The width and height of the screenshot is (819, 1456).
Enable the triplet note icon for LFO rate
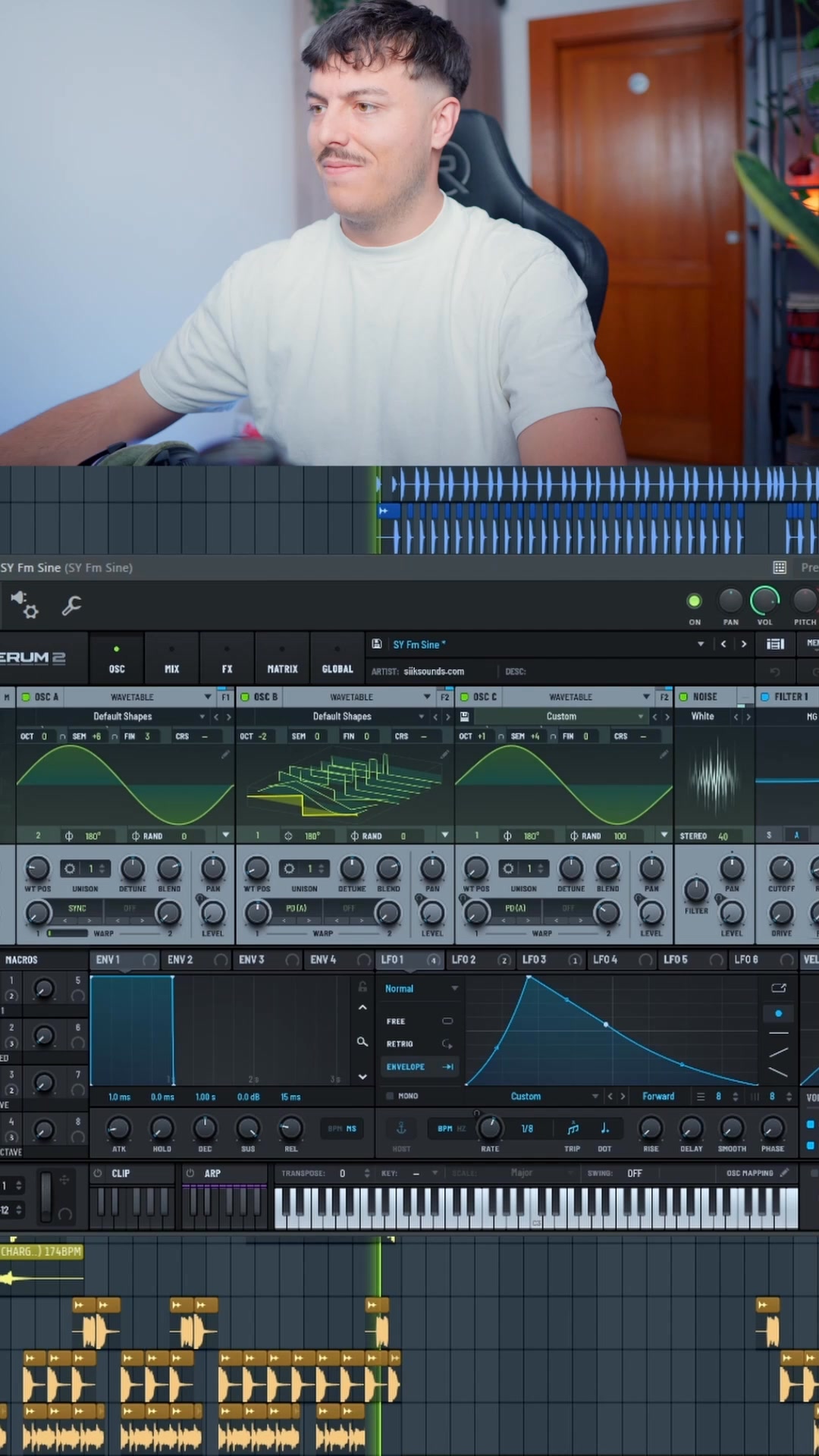(x=573, y=1128)
